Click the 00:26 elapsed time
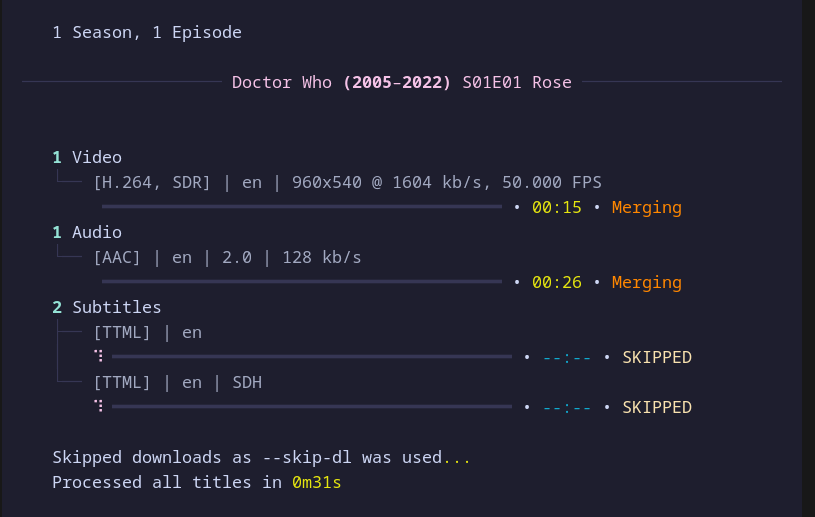 [557, 282]
